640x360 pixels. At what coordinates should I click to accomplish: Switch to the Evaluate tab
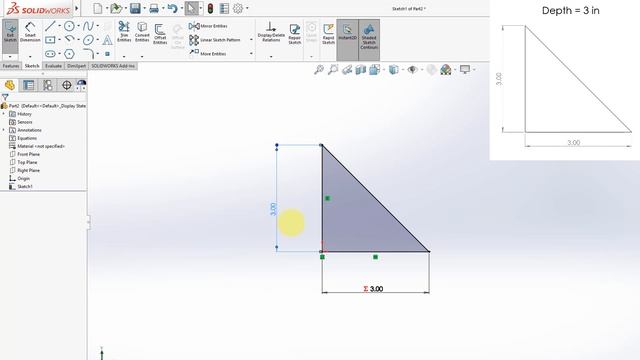pyautogui.click(x=53, y=66)
